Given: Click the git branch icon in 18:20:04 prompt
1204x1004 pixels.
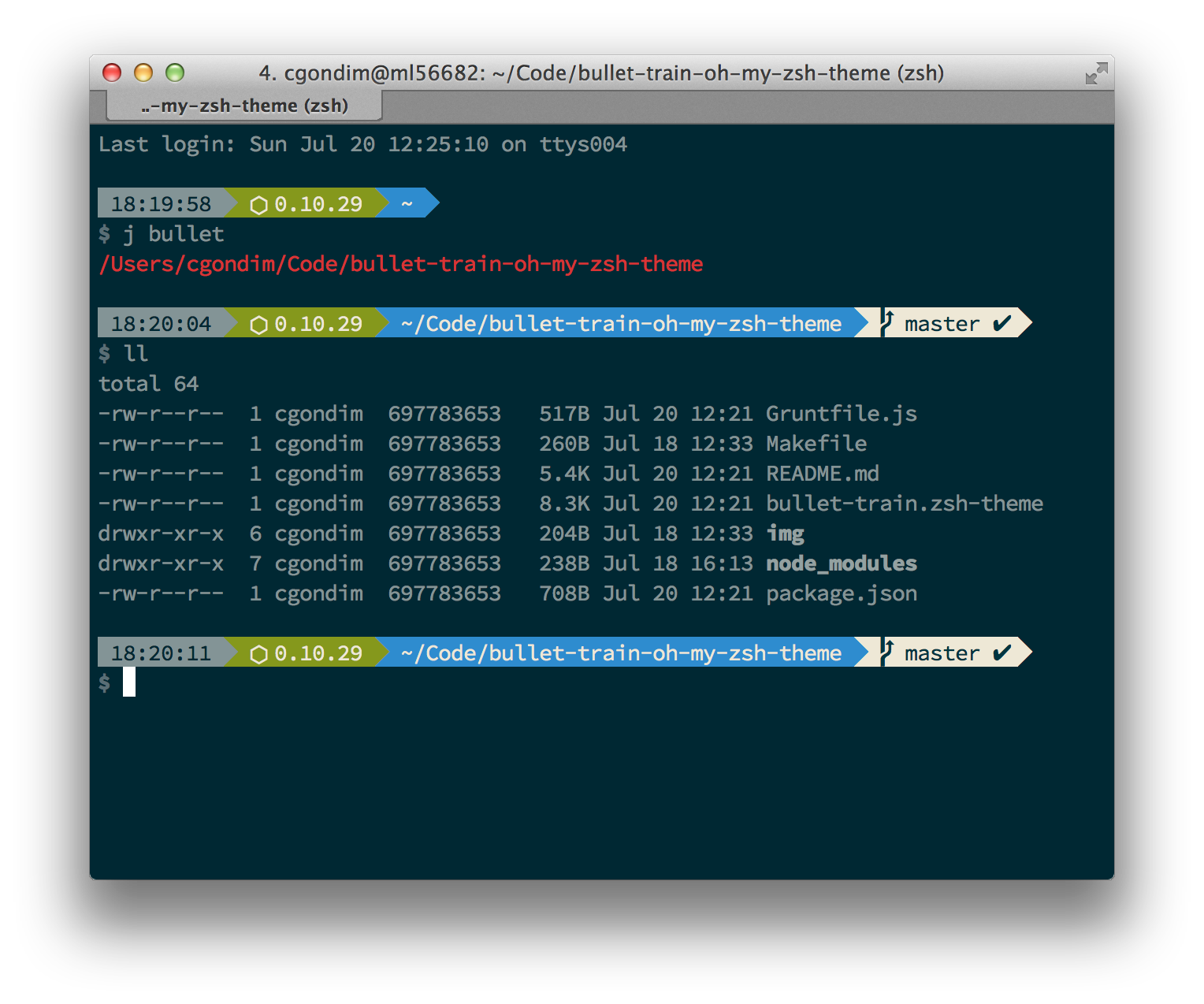Looking at the screenshot, I should click(x=887, y=323).
